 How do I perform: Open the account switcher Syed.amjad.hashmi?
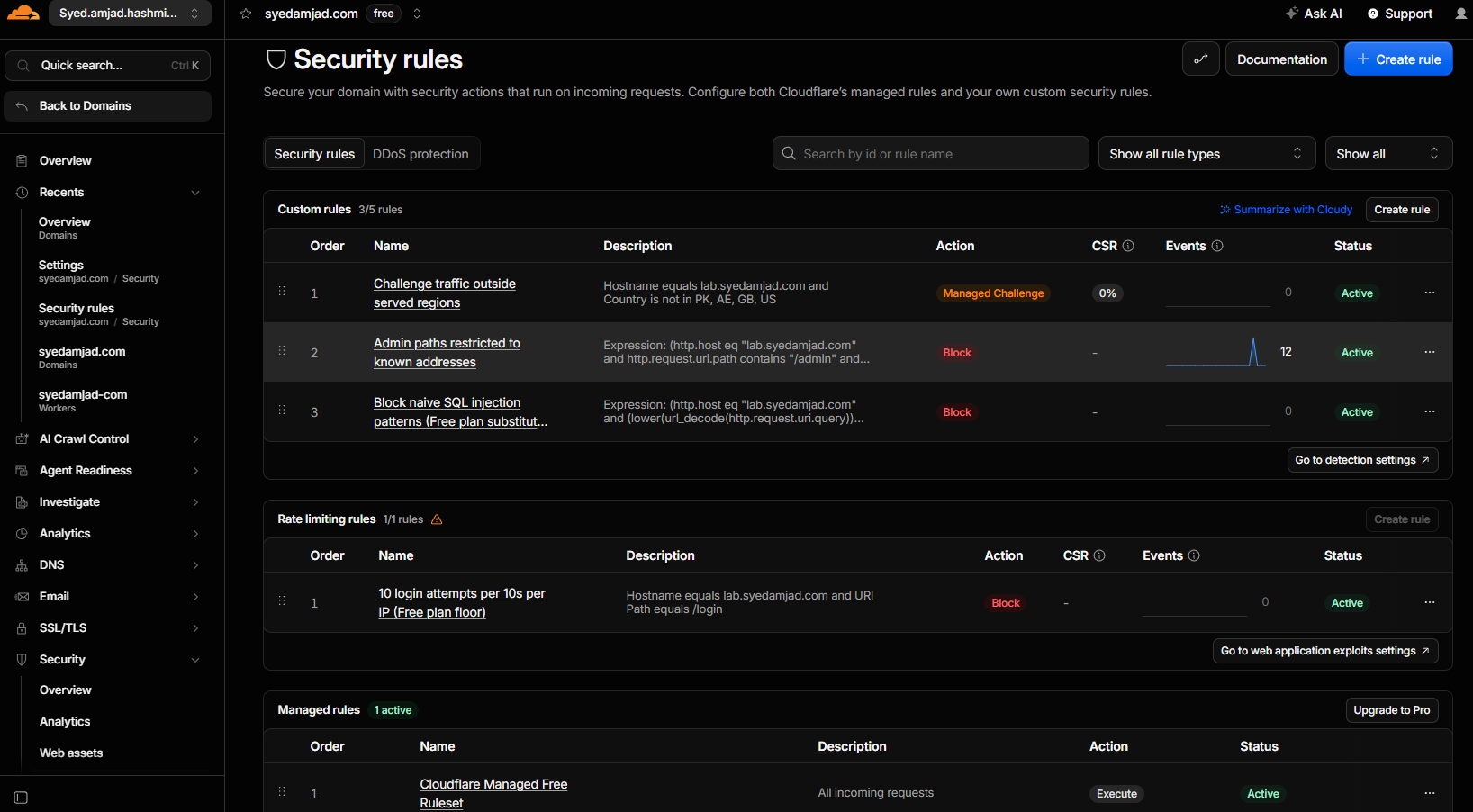(x=130, y=14)
